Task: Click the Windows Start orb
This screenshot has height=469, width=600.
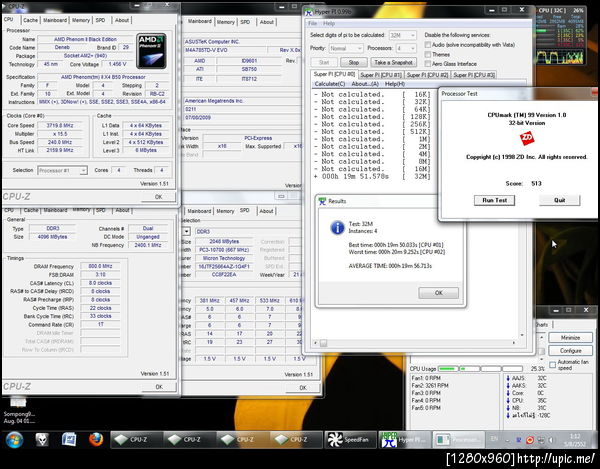Action: pos(14,440)
